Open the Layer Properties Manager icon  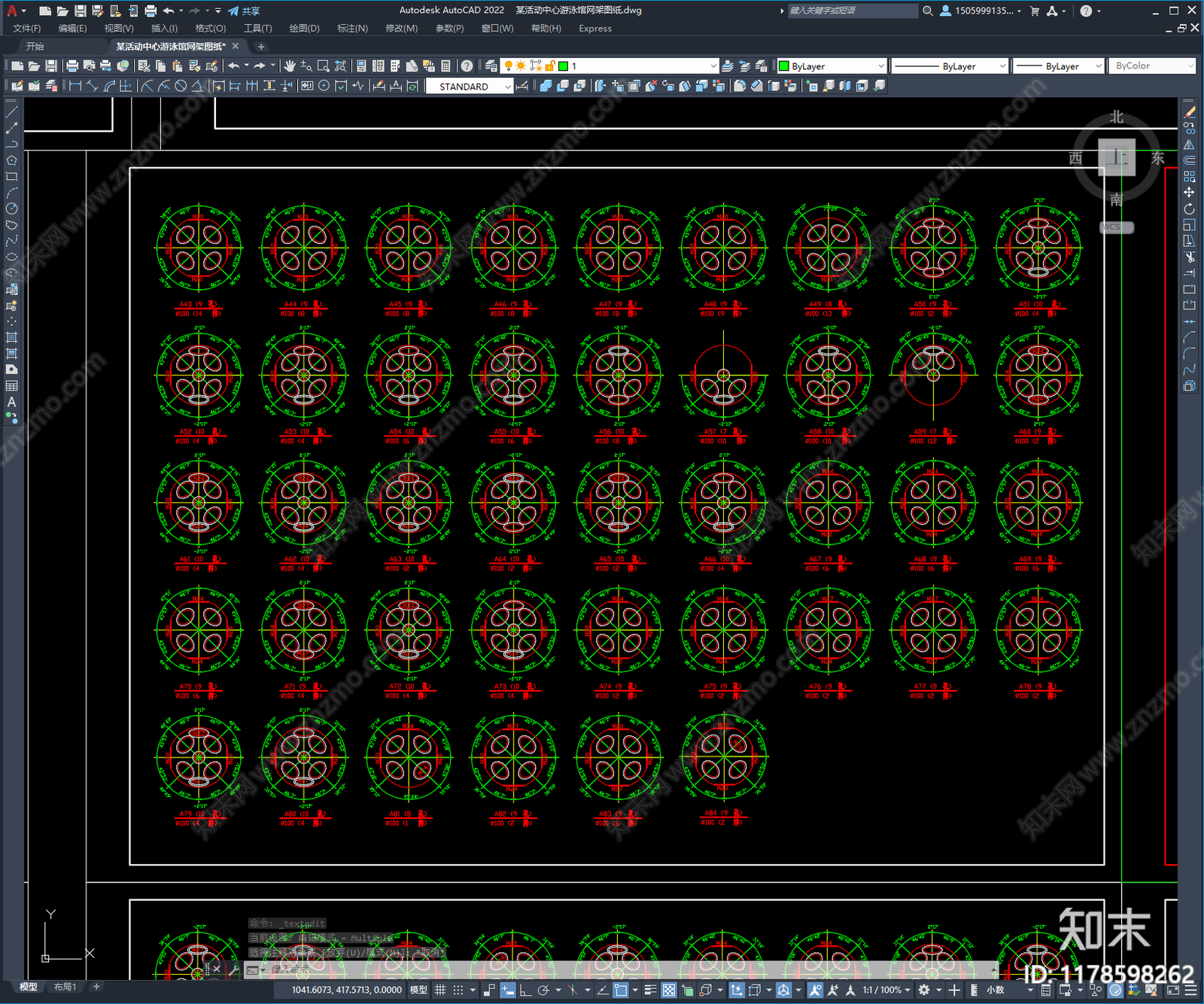491,66
